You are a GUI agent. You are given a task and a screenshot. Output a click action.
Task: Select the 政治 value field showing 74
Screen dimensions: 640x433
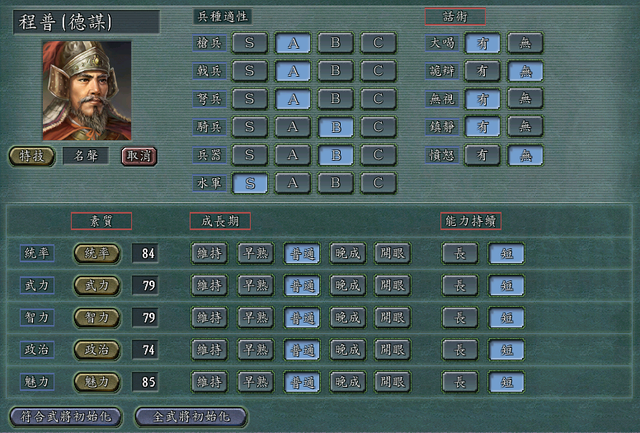point(145,350)
